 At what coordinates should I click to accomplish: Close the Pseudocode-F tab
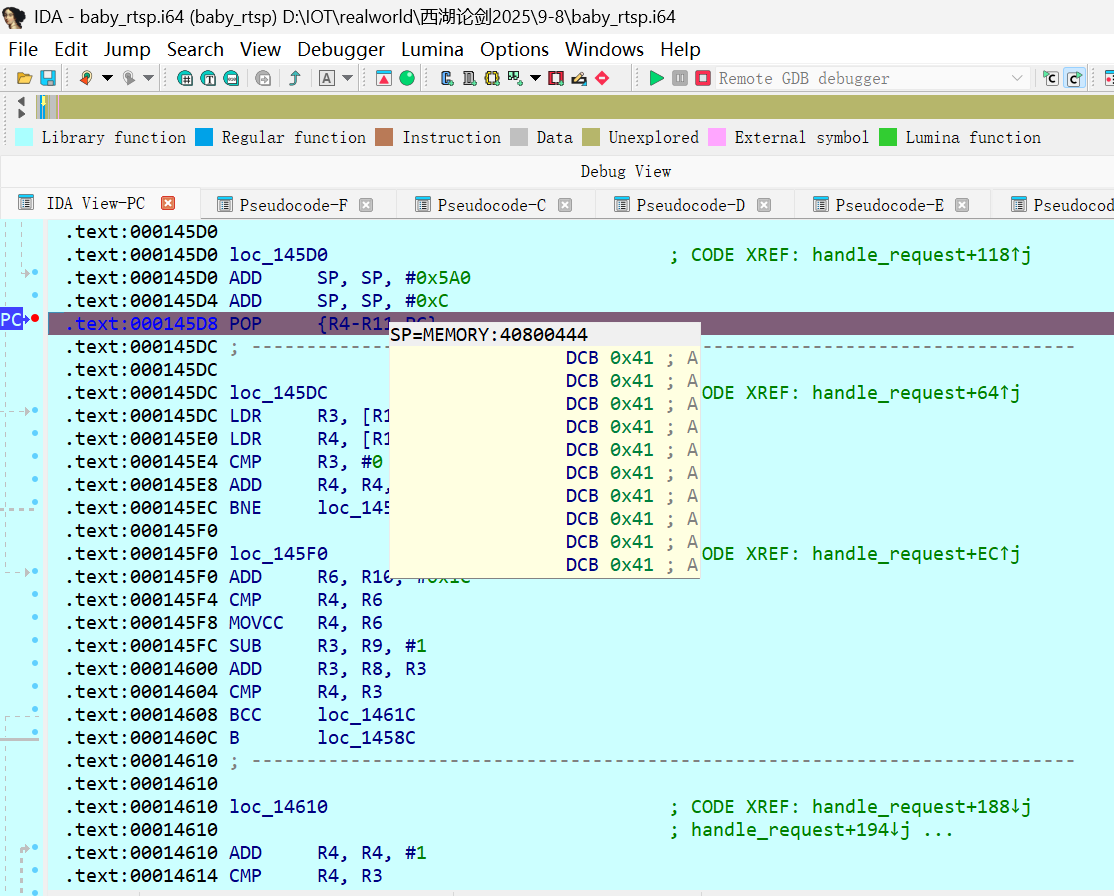pyautogui.click(x=366, y=205)
